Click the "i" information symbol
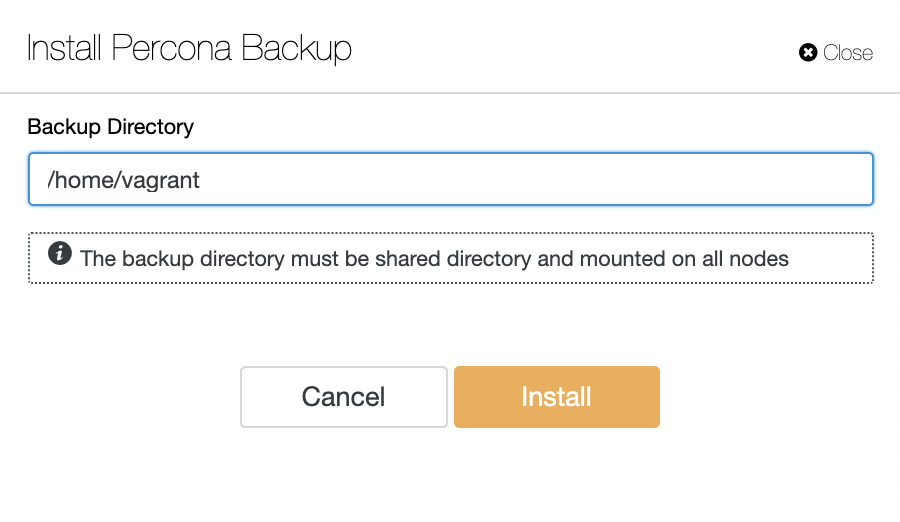This screenshot has width=900, height=522. click(60, 253)
